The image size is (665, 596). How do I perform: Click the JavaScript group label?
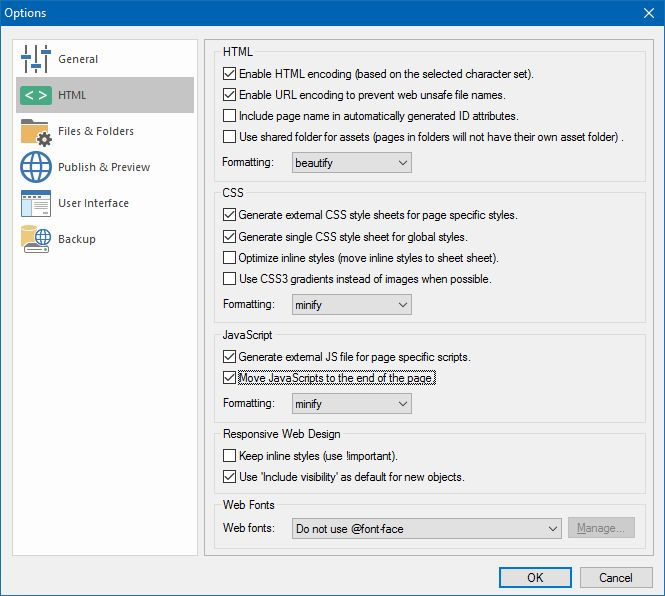click(x=248, y=335)
